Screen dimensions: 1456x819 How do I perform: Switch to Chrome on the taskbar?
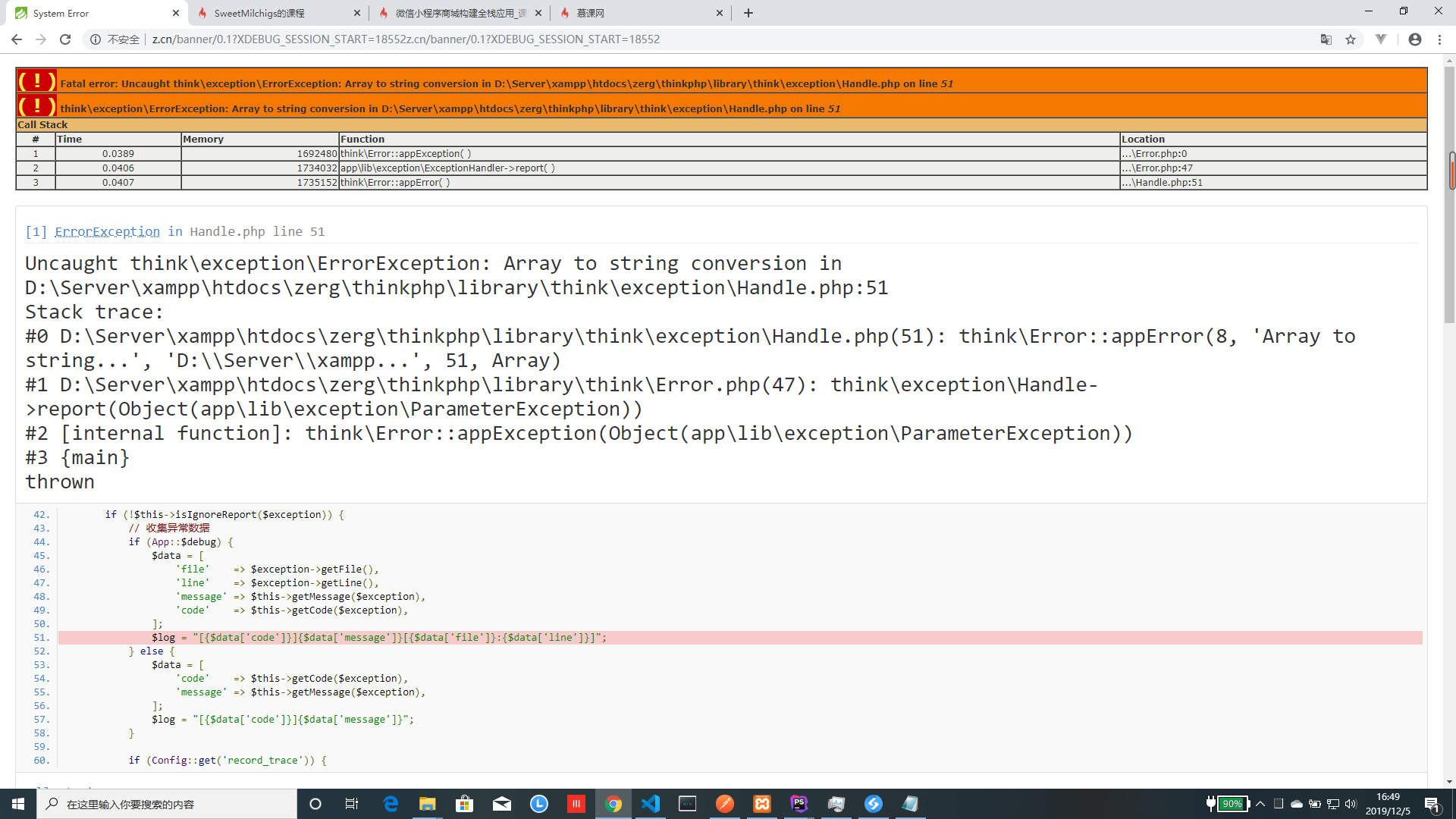613,804
